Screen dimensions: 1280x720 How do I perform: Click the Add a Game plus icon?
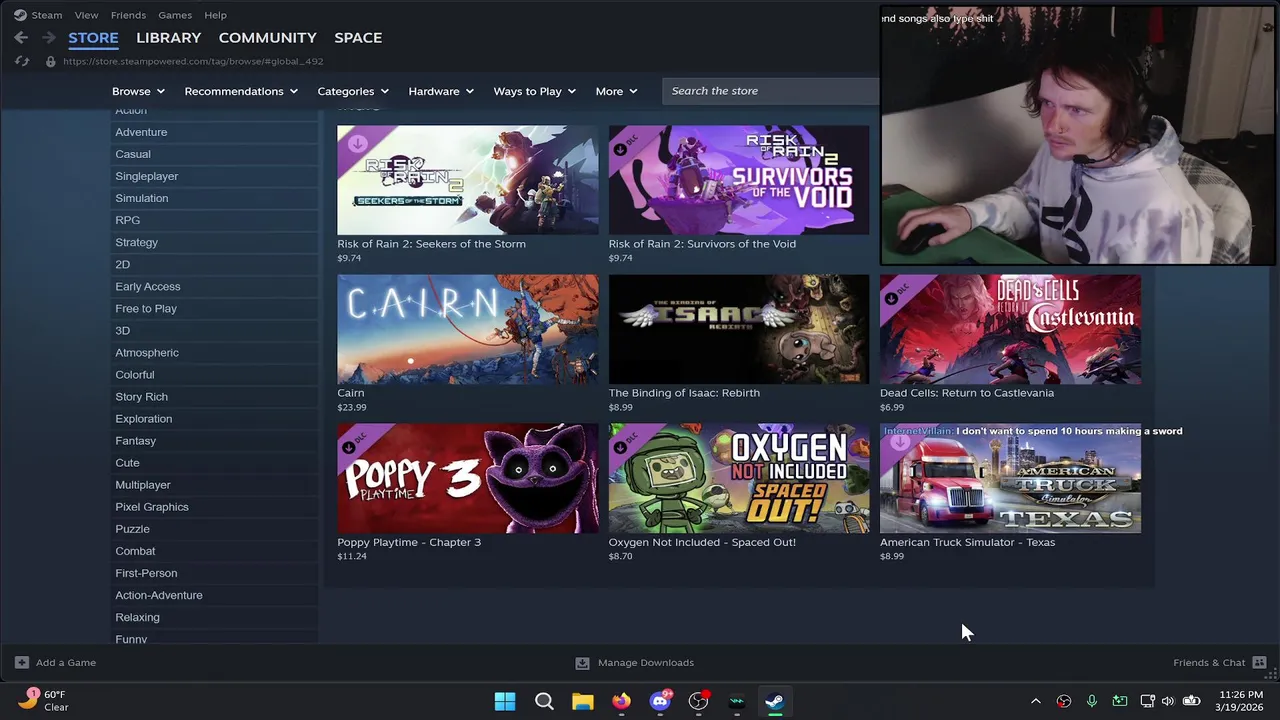tap(22, 662)
